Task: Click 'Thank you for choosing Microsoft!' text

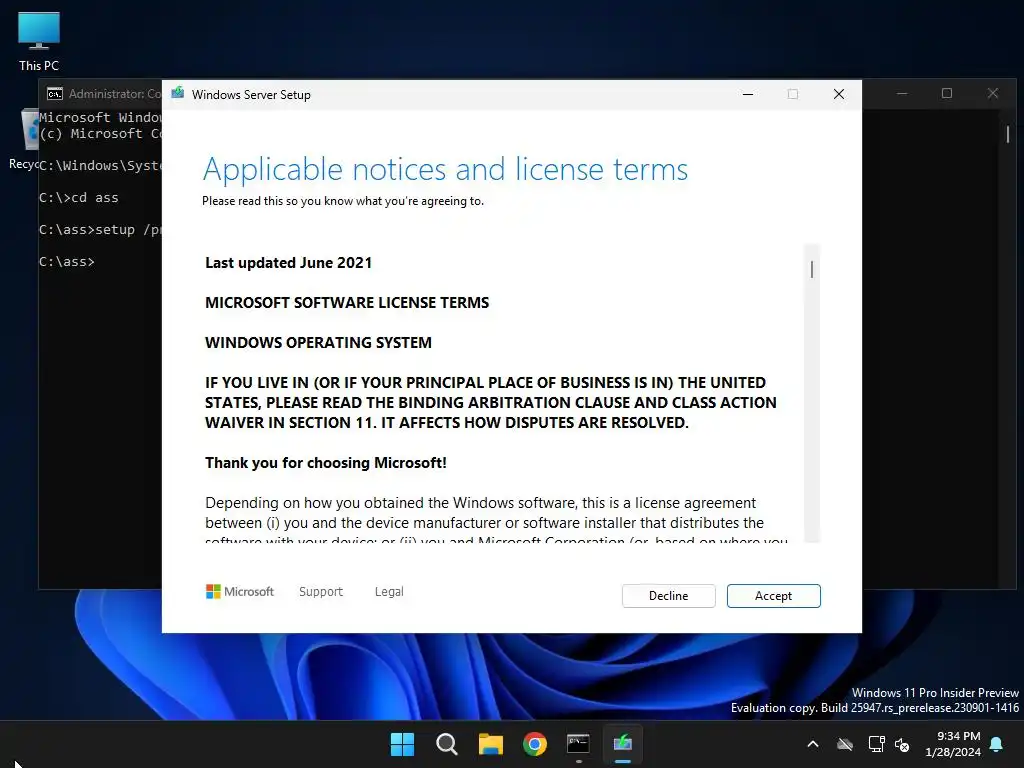Action: (x=326, y=462)
